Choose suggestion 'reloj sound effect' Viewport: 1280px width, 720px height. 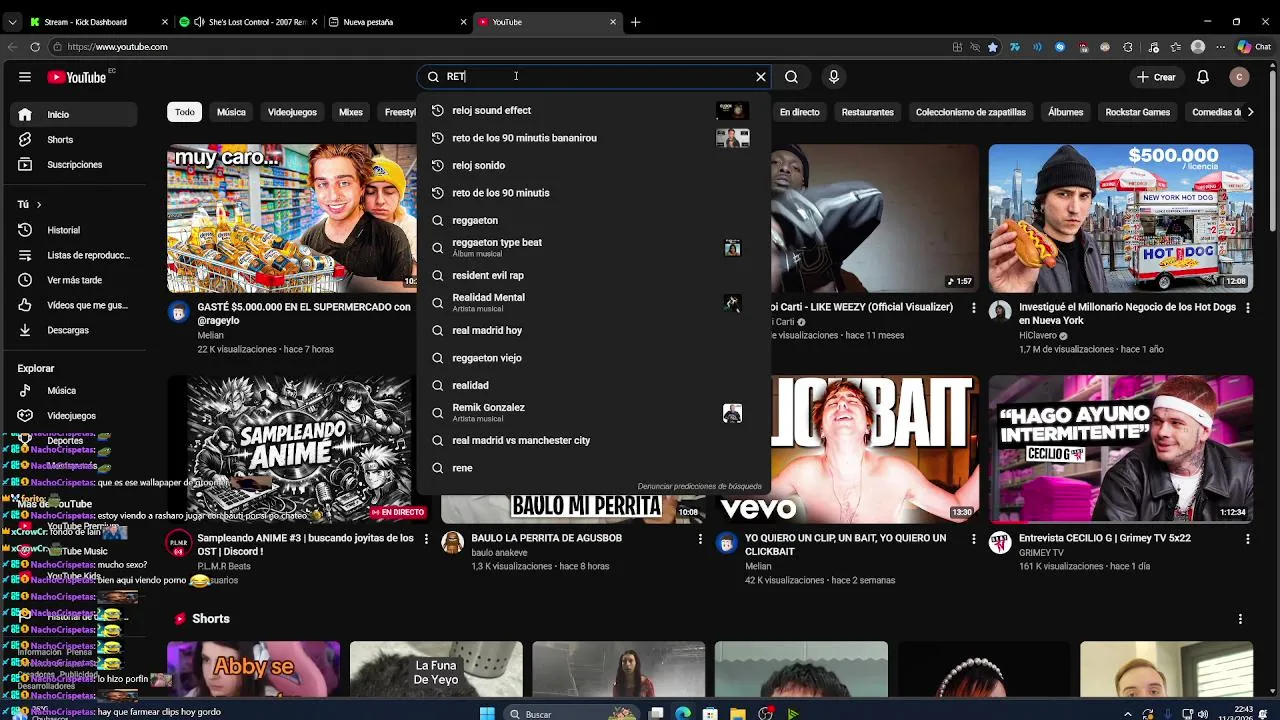[x=593, y=110]
